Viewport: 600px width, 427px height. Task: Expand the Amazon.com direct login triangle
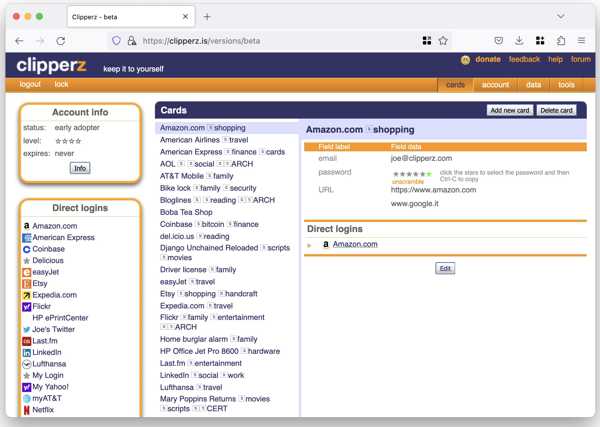tap(309, 245)
